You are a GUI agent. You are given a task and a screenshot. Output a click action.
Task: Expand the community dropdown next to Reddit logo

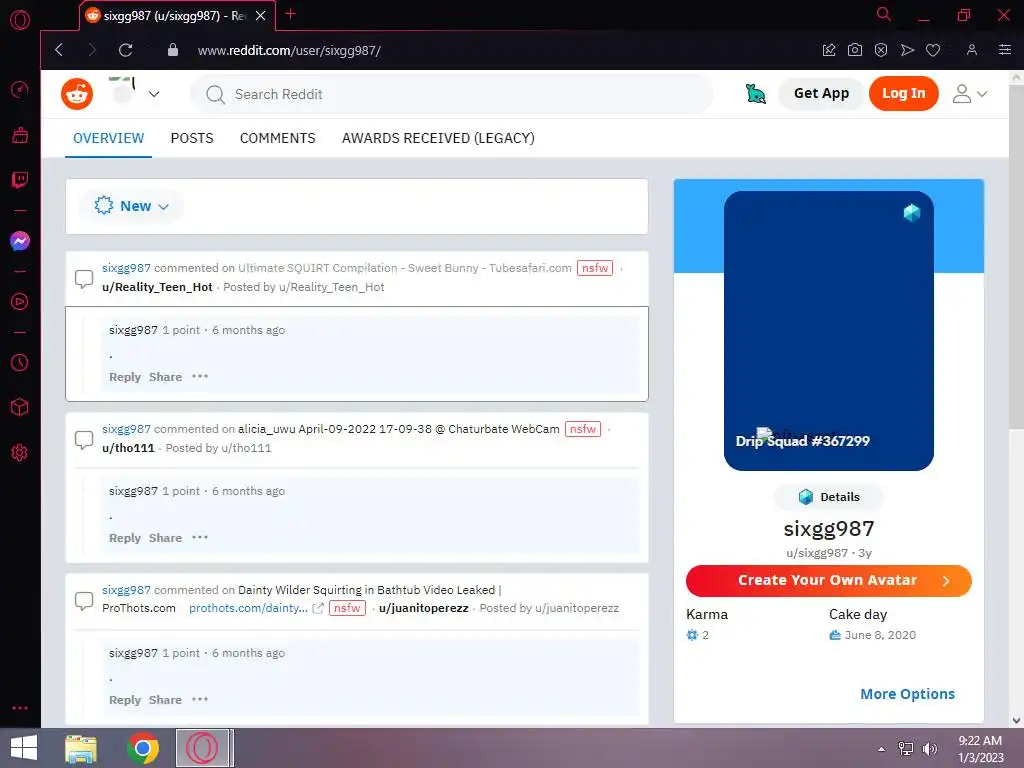pyautogui.click(x=154, y=94)
